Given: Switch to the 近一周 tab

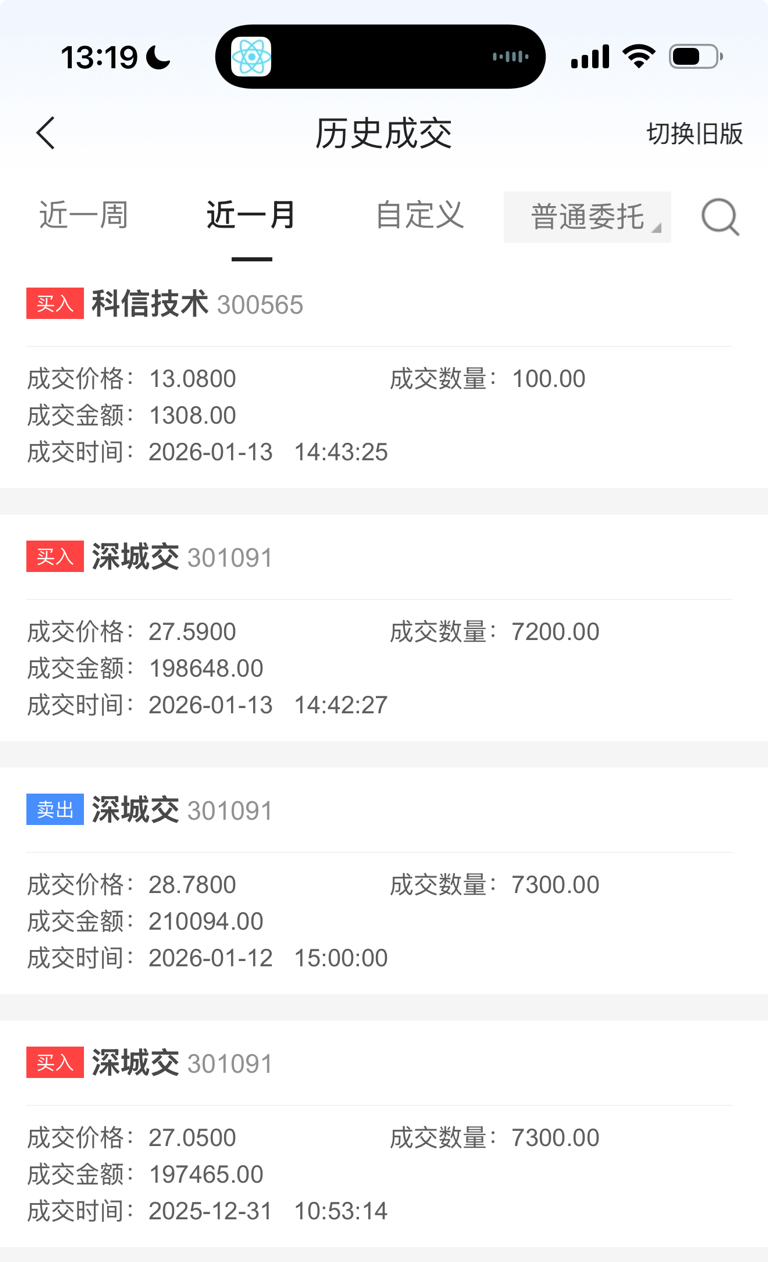Looking at the screenshot, I should point(84,215).
